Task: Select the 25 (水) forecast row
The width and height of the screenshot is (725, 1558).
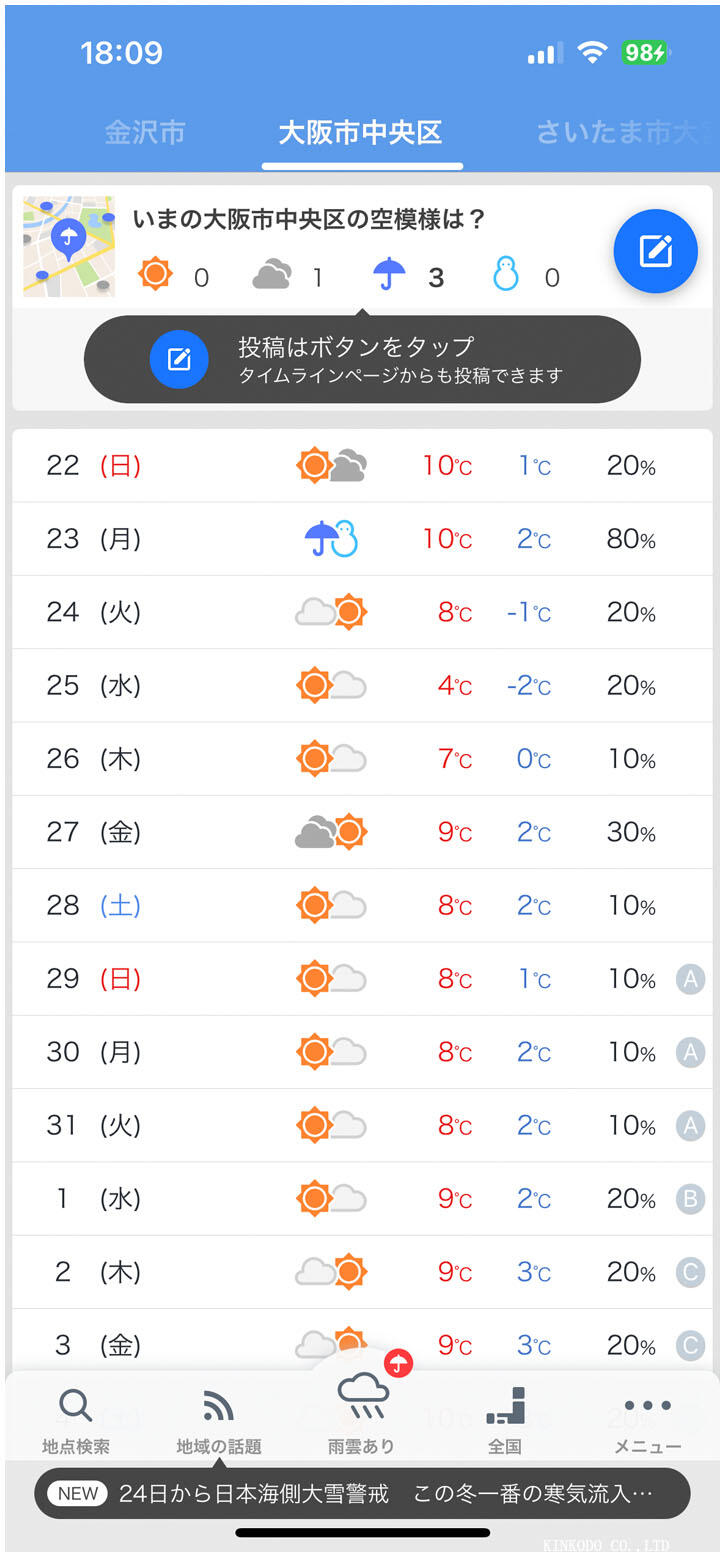Action: pyautogui.click(x=362, y=686)
